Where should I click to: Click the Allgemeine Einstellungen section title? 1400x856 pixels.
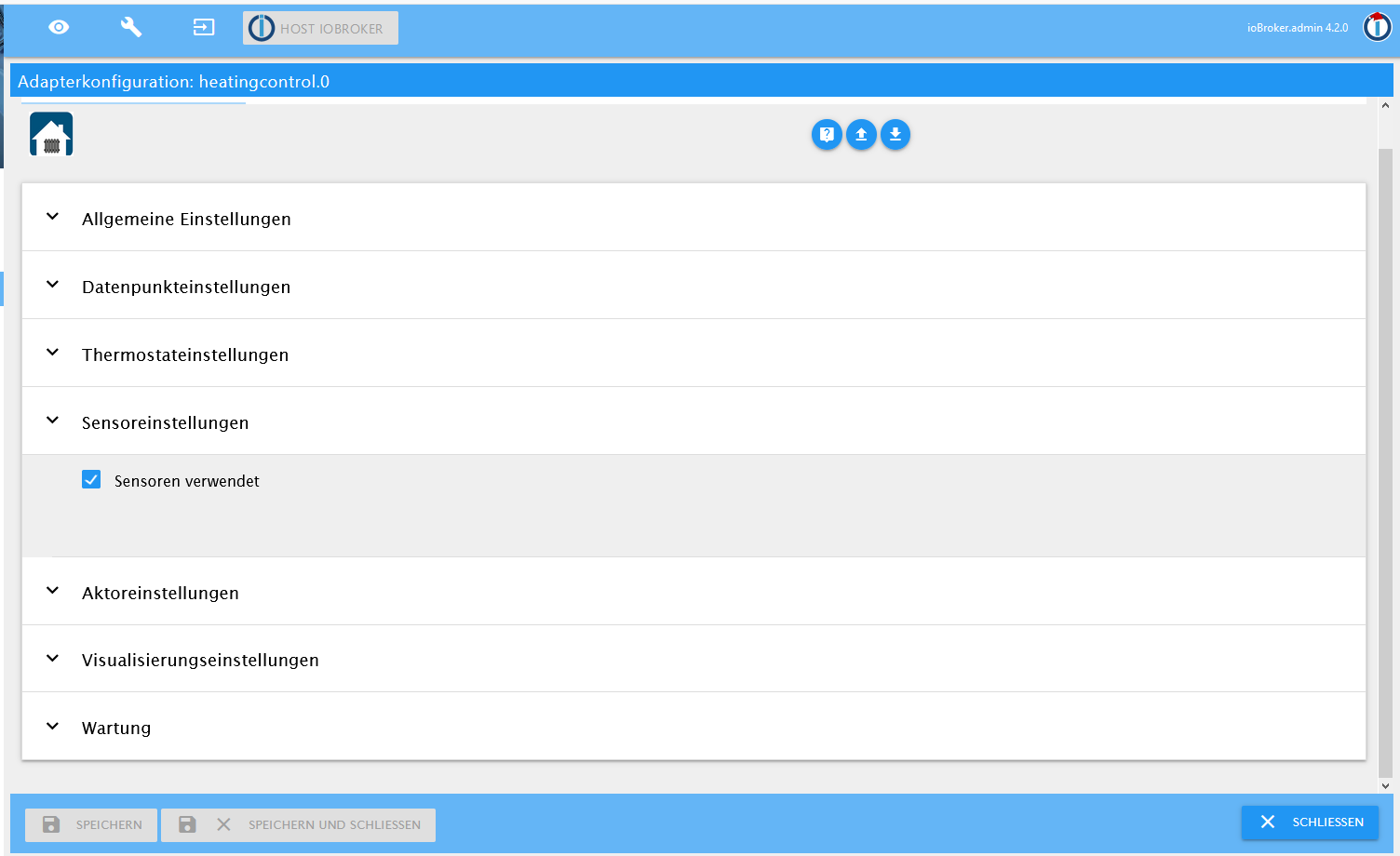coord(186,219)
